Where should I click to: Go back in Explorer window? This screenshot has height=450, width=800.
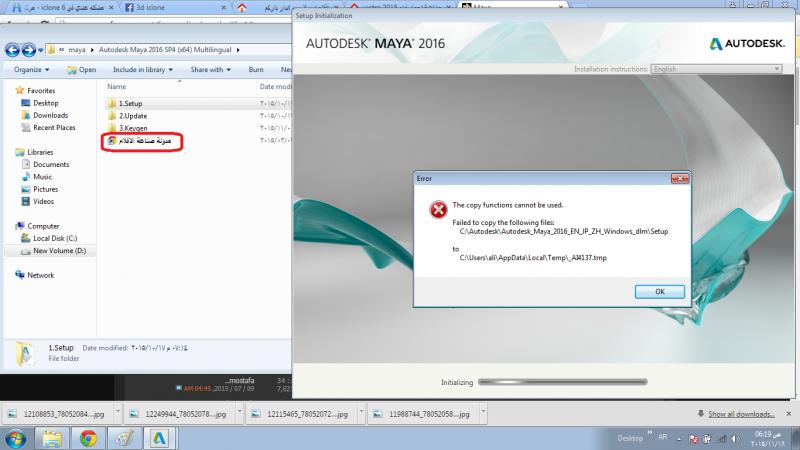12,50
